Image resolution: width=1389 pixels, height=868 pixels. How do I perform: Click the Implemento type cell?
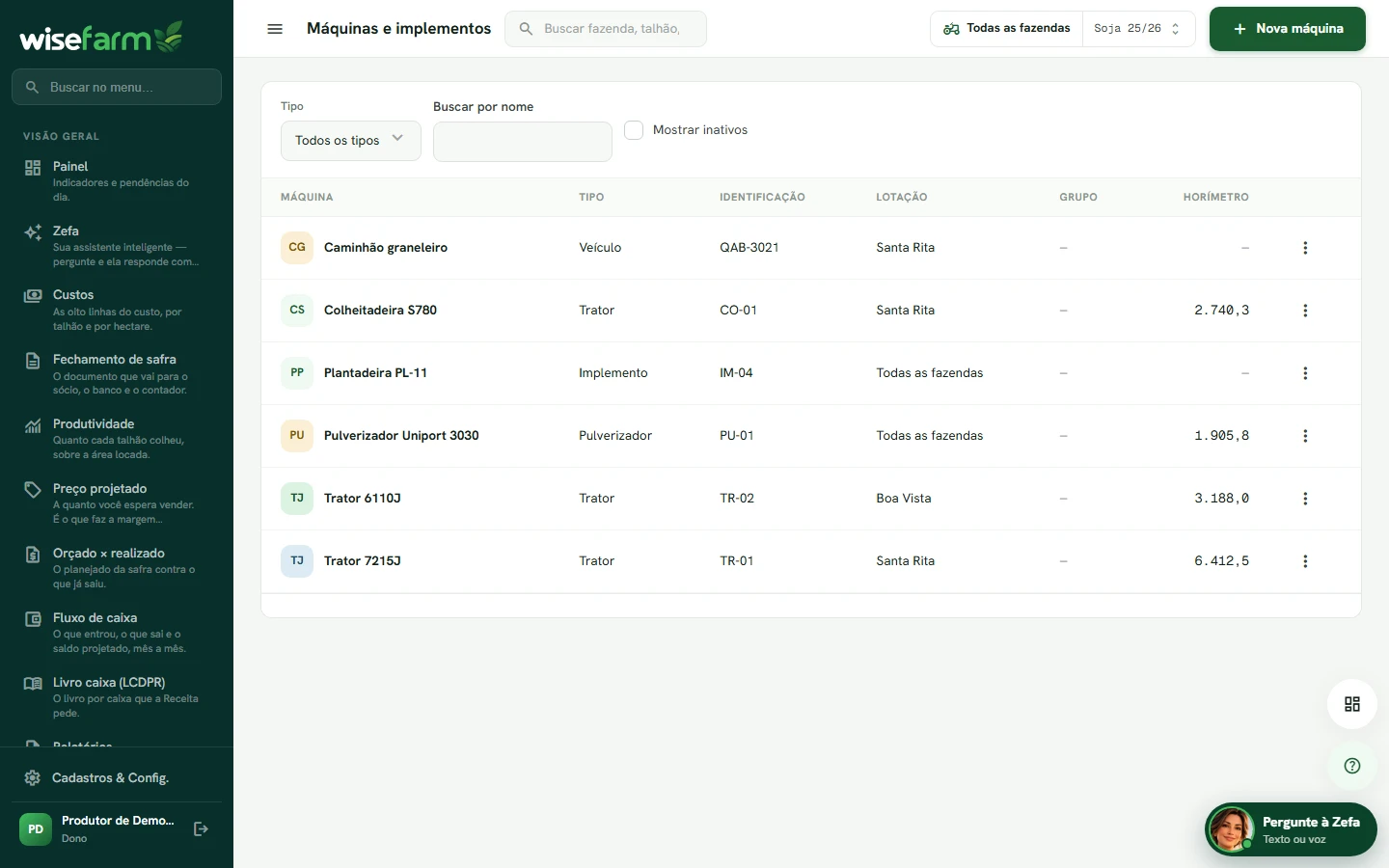pos(613,373)
